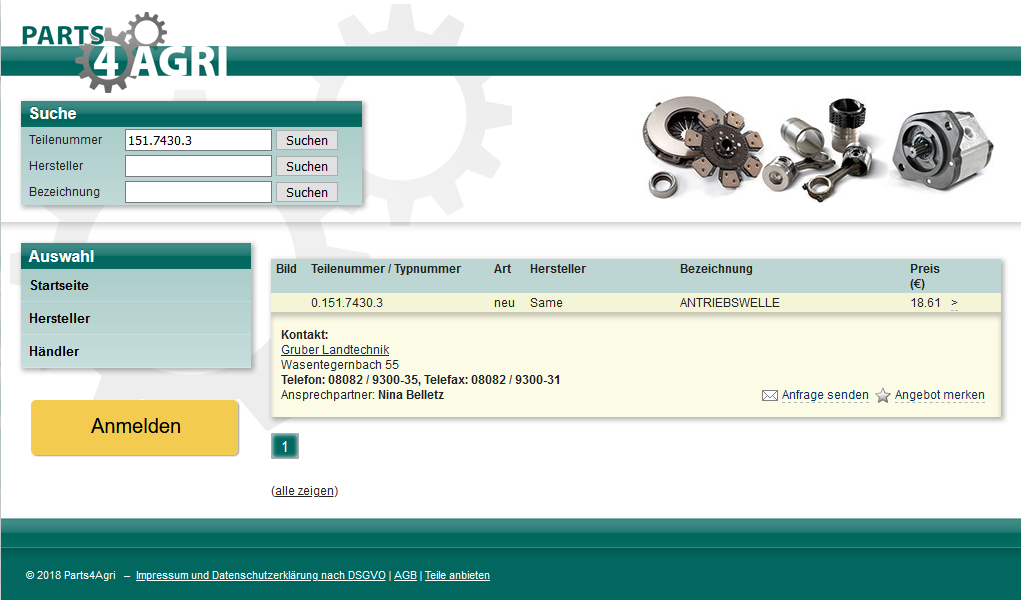Click into the Bezeichnung search input
This screenshot has height=600, width=1021.
pyautogui.click(x=198, y=192)
